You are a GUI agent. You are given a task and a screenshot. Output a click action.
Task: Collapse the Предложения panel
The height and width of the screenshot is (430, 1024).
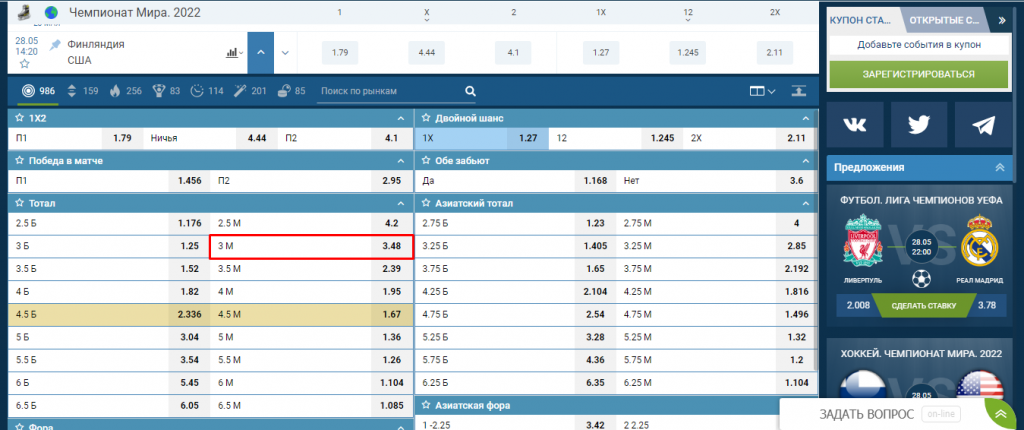[999, 168]
